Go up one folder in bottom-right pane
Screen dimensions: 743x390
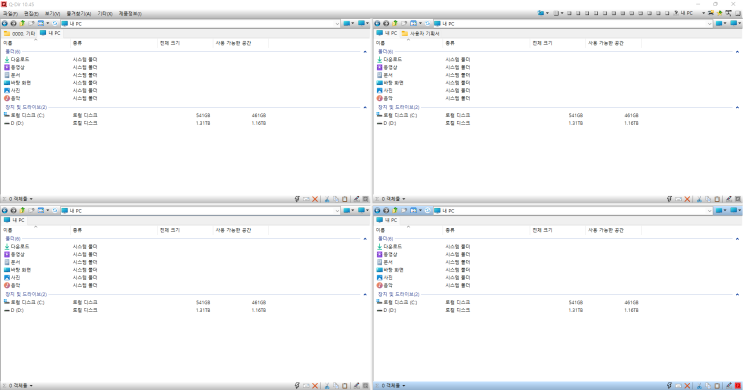(x=395, y=210)
